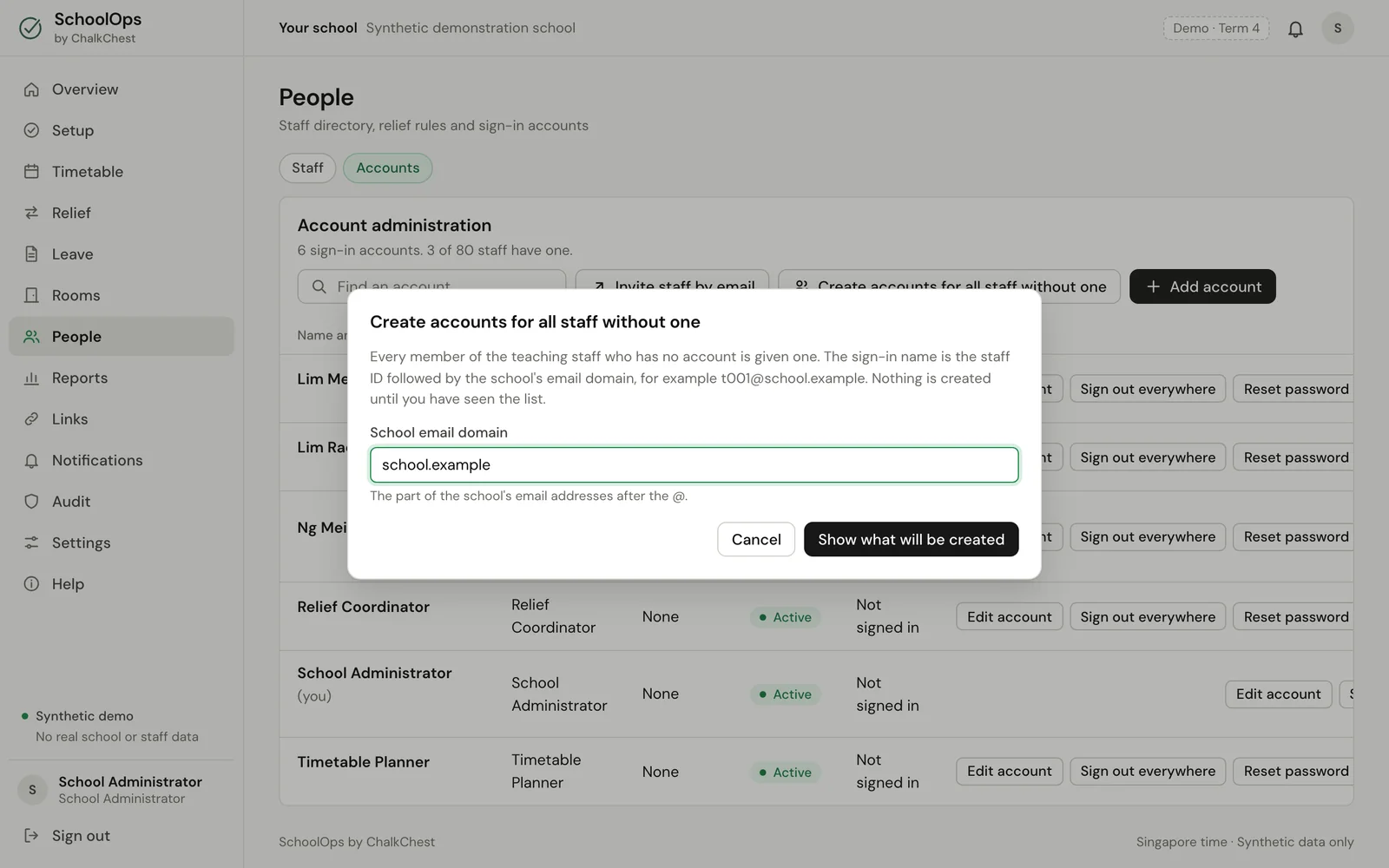Click the Leave document icon
The height and width of the screenshot is (868, 1389).
[x=31, y=254]
